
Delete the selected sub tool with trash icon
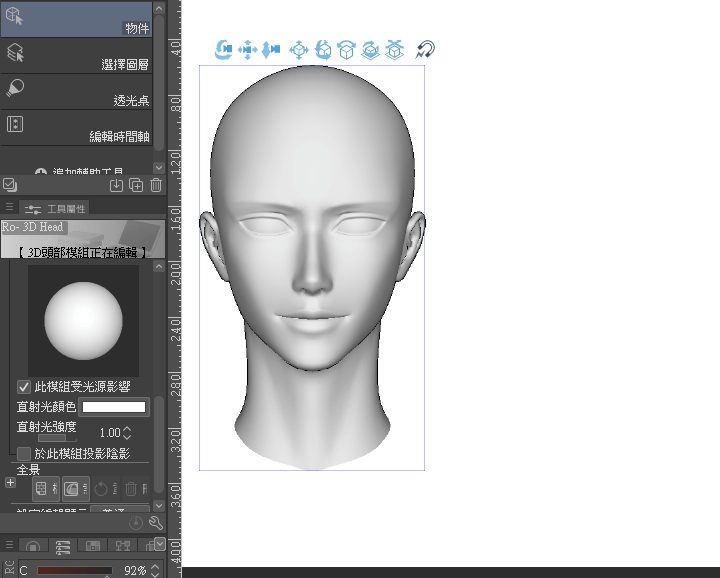pos(156,184)
